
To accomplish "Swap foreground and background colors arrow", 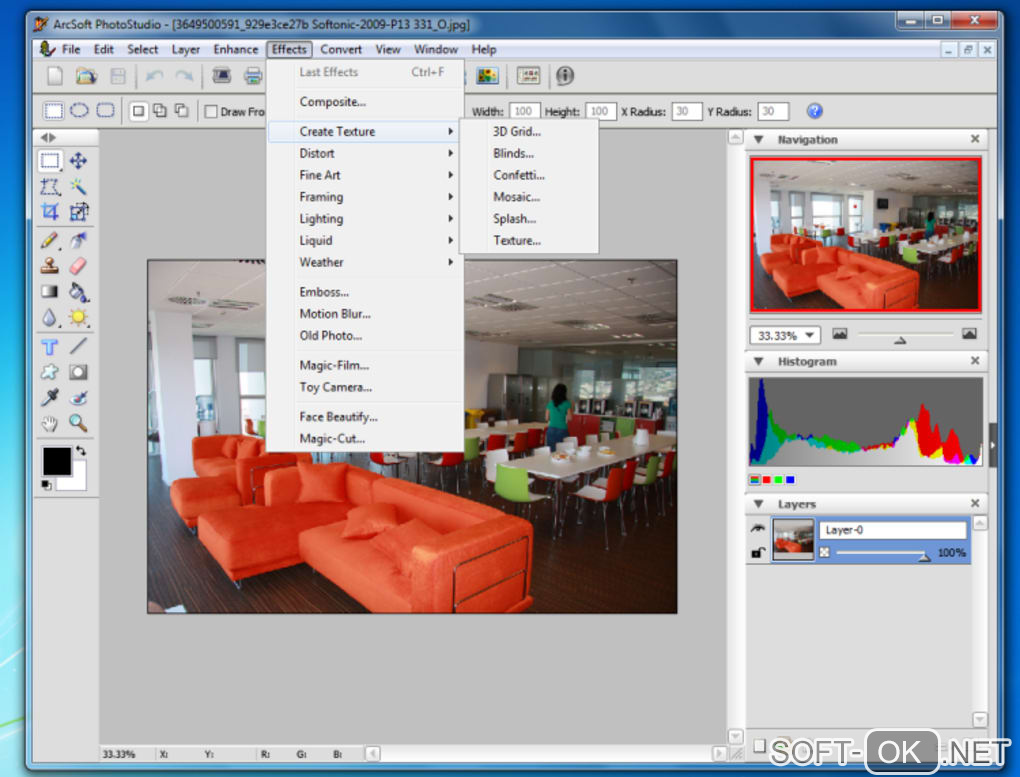I will (81, 450).
